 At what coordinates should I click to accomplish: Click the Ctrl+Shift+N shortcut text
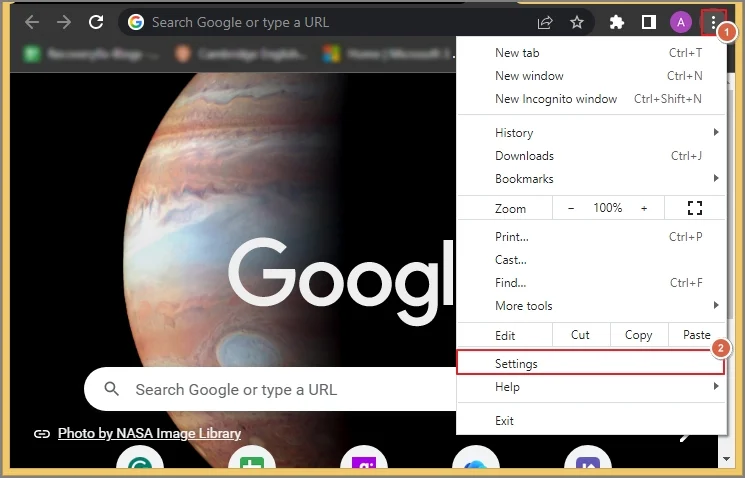click(x=668, y=99)
